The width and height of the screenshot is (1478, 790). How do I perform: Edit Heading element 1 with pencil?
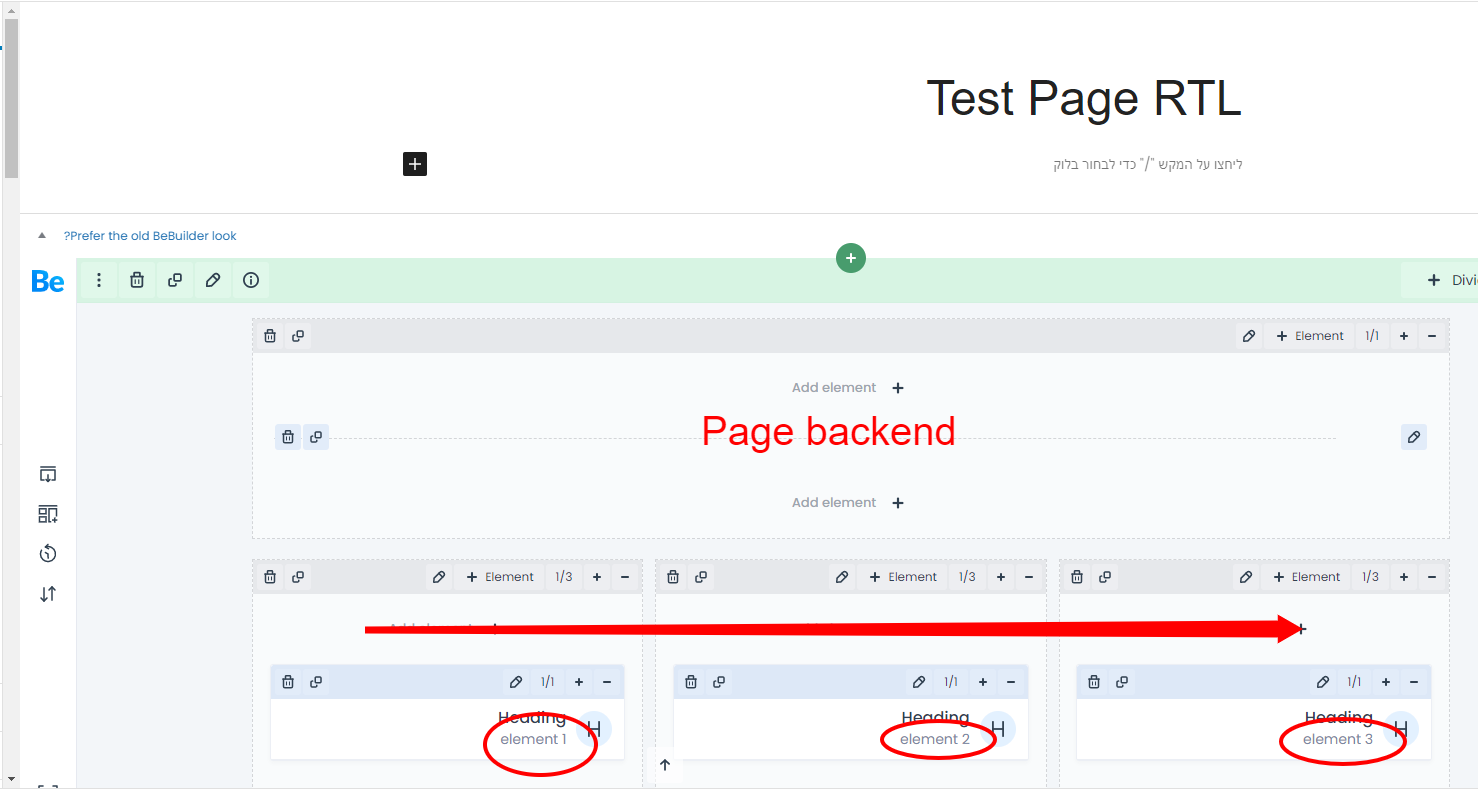coord(516,682)
